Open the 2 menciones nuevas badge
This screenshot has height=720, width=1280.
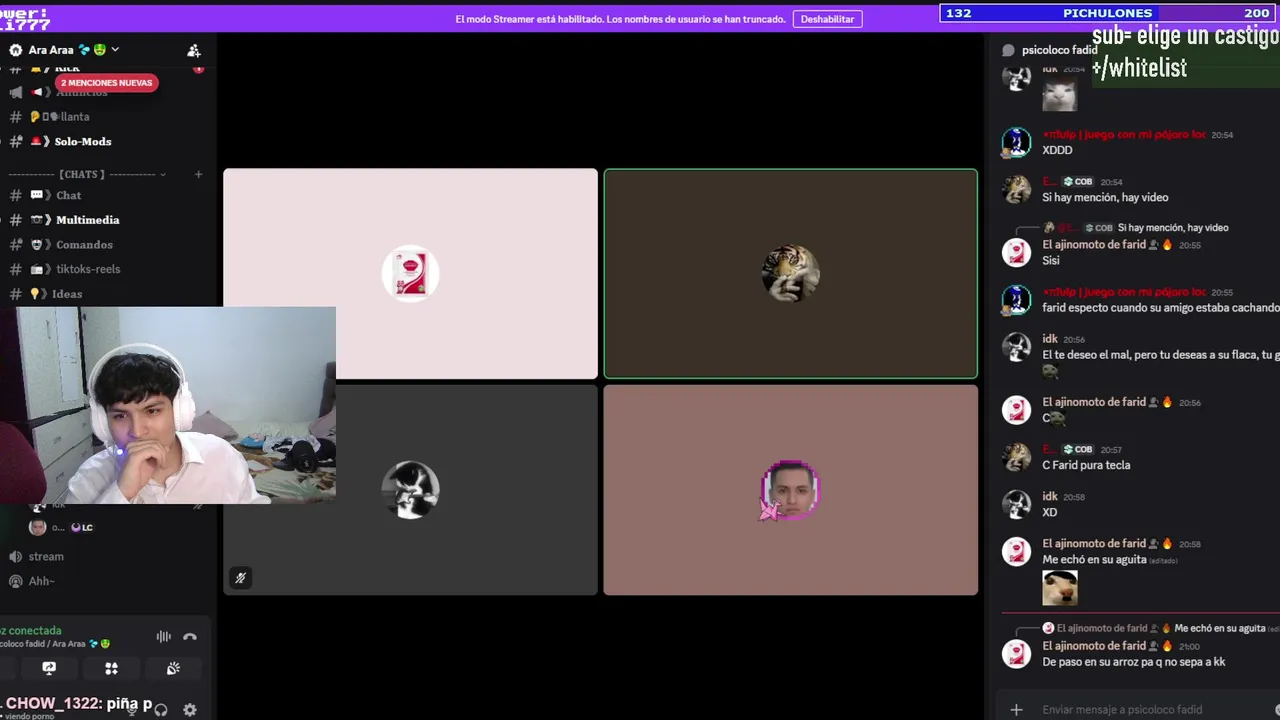[106, 83]
